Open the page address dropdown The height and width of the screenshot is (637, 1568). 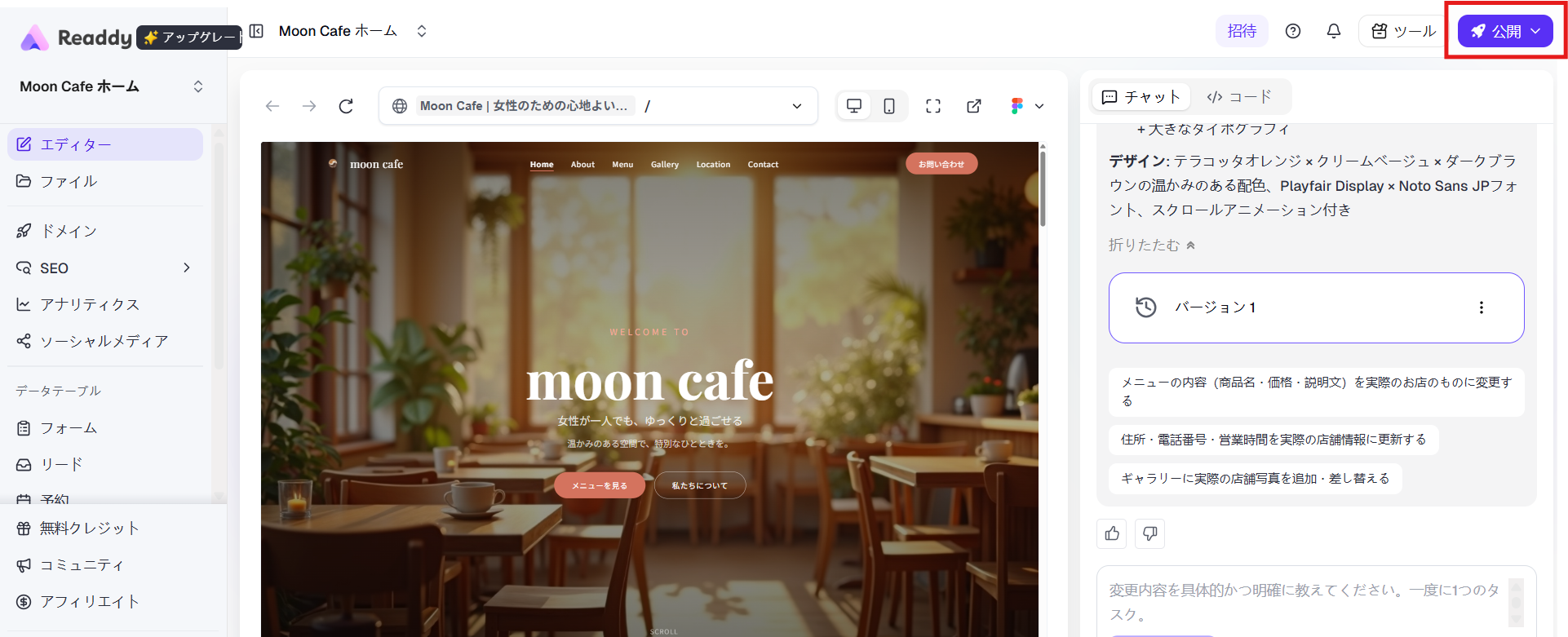tap(797, 106)
